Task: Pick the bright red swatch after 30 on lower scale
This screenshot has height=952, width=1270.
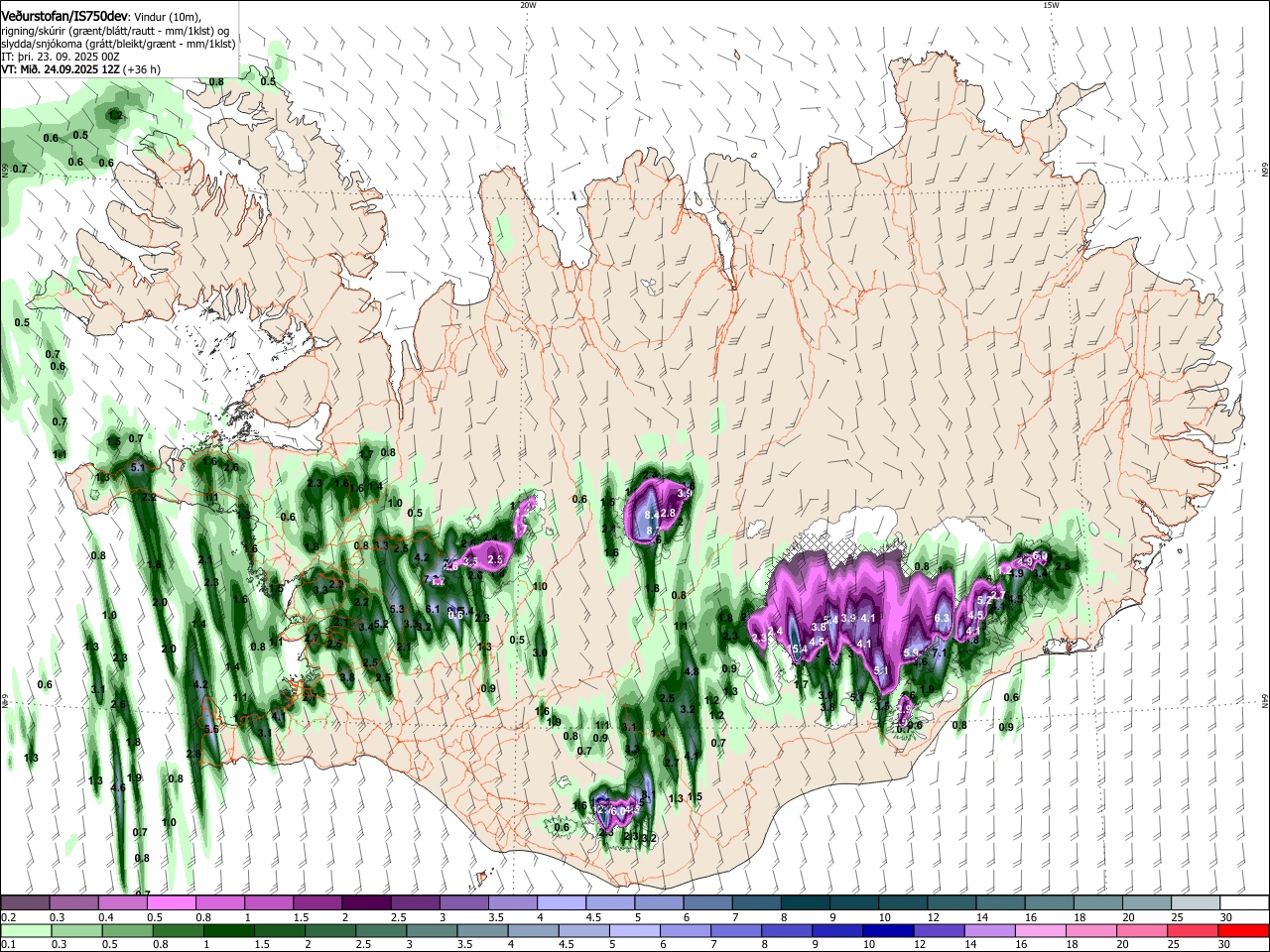Action: tap(1243, 930)
